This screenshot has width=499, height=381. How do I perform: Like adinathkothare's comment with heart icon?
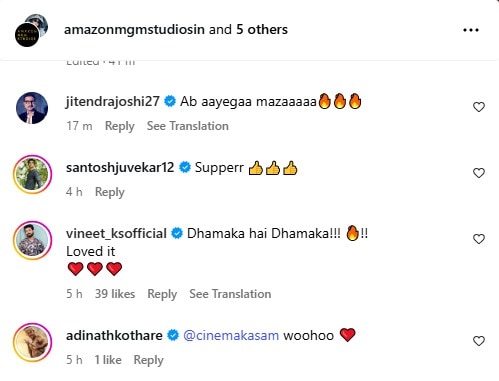[479, 341]
